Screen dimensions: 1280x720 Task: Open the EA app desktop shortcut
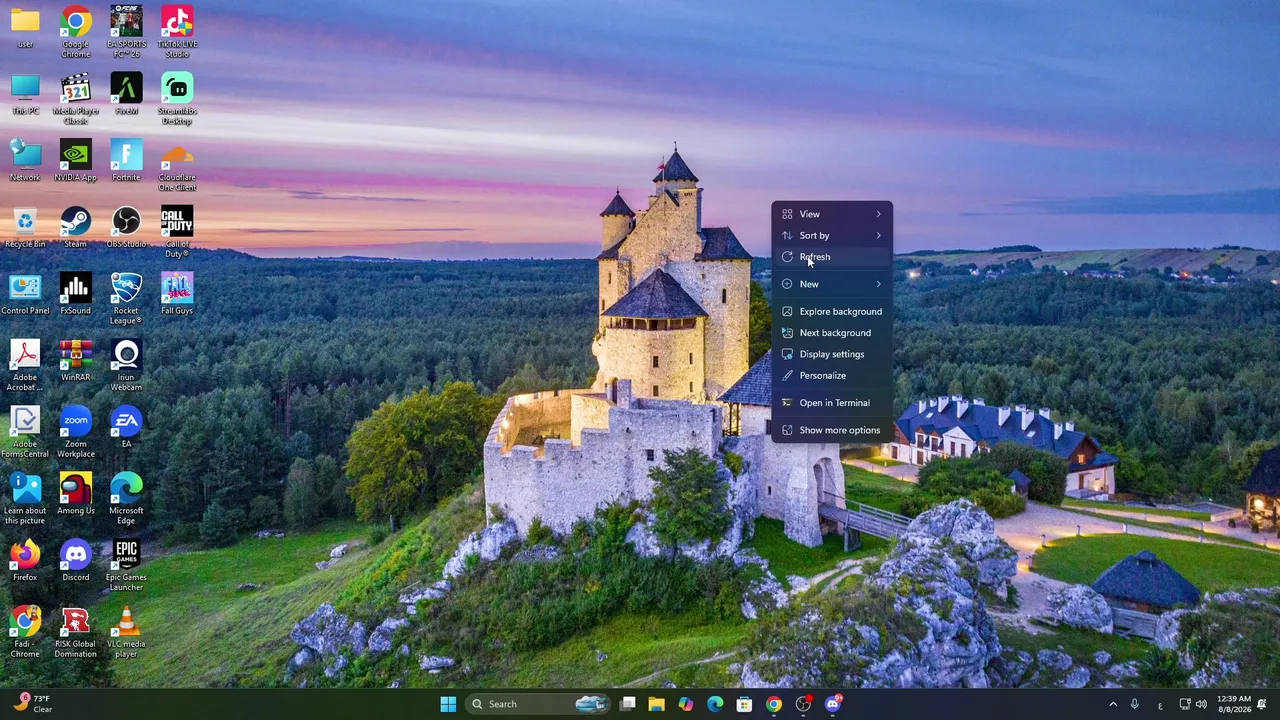tap(126, 427)
